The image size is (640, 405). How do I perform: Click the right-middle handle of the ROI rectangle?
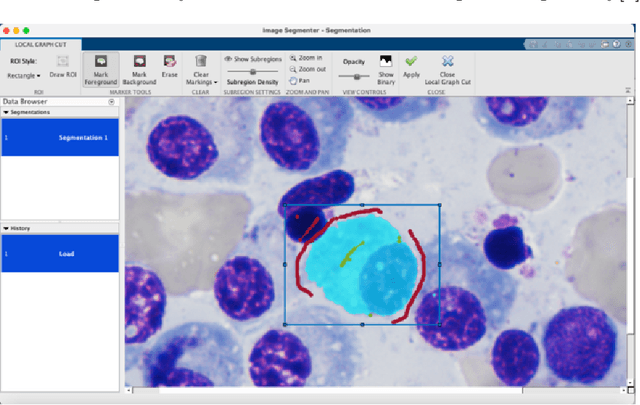(440, 265)
